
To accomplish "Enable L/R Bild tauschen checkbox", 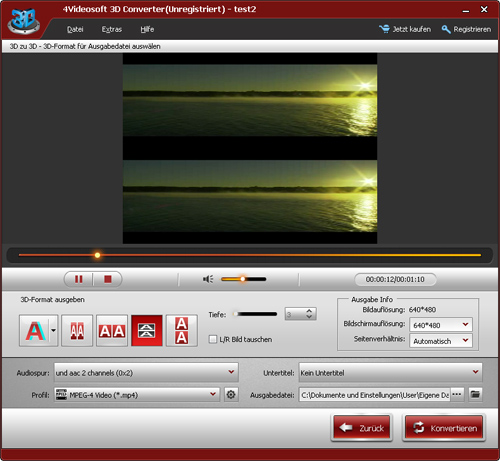I will 213,339.
